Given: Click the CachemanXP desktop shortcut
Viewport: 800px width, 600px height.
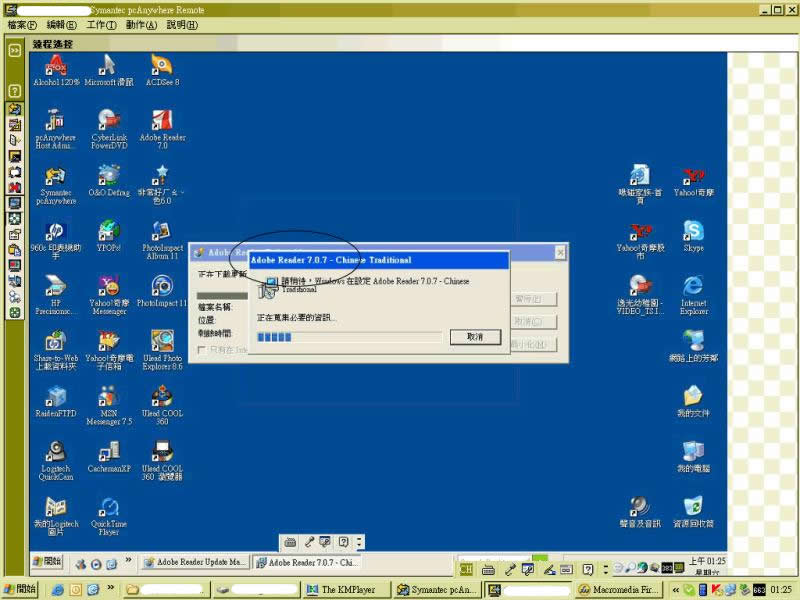Looking at the screenshot, I should 109,457.
